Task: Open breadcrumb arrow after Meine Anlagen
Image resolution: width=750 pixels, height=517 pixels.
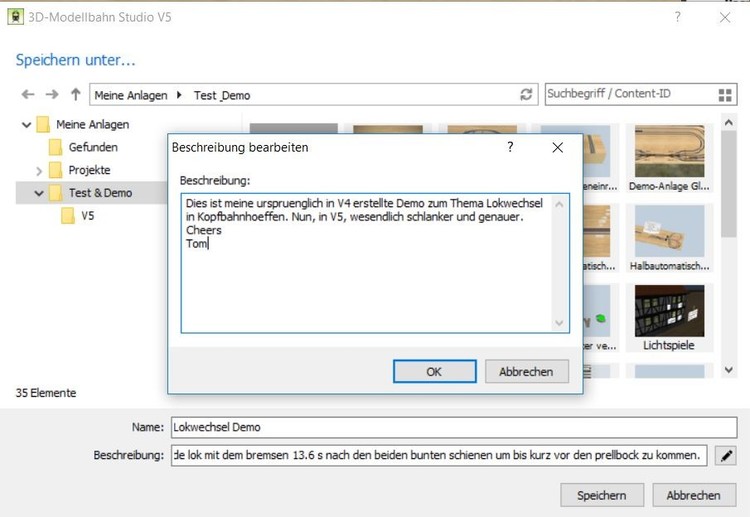Action: click(x=179, y=95)
